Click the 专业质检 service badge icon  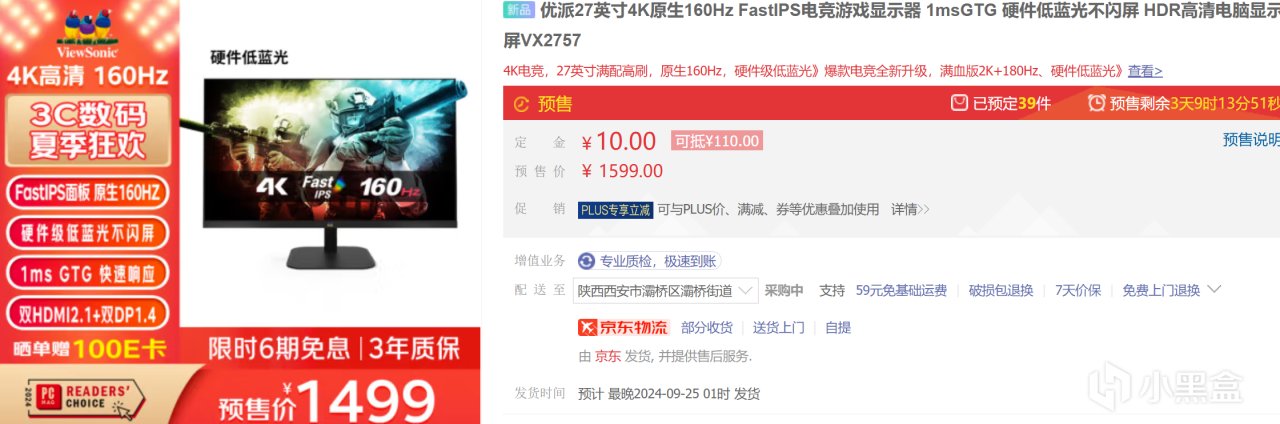pos(586,261)
